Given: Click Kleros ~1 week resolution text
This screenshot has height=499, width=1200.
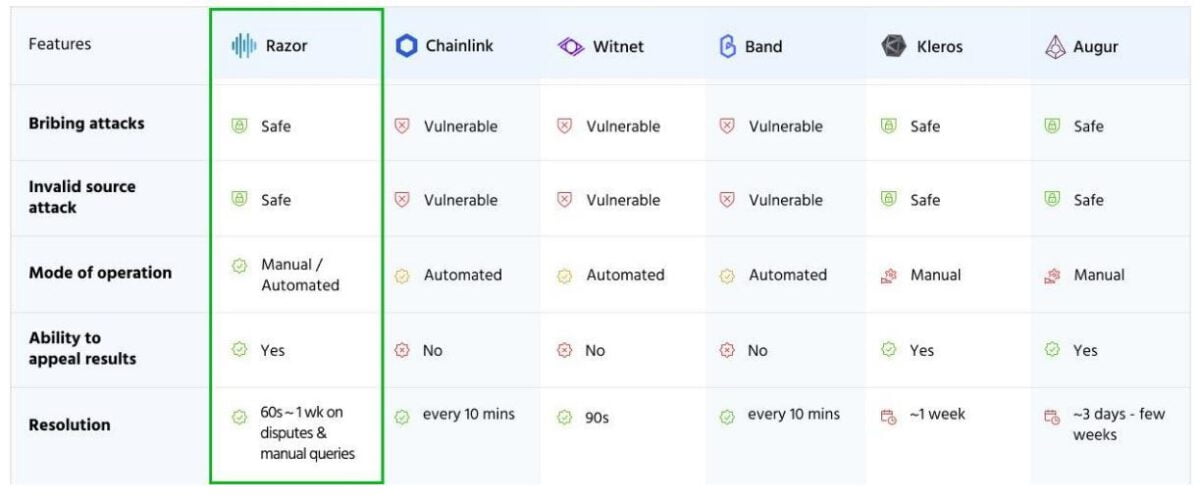Looking at the screenshot, I should (937, 414).
